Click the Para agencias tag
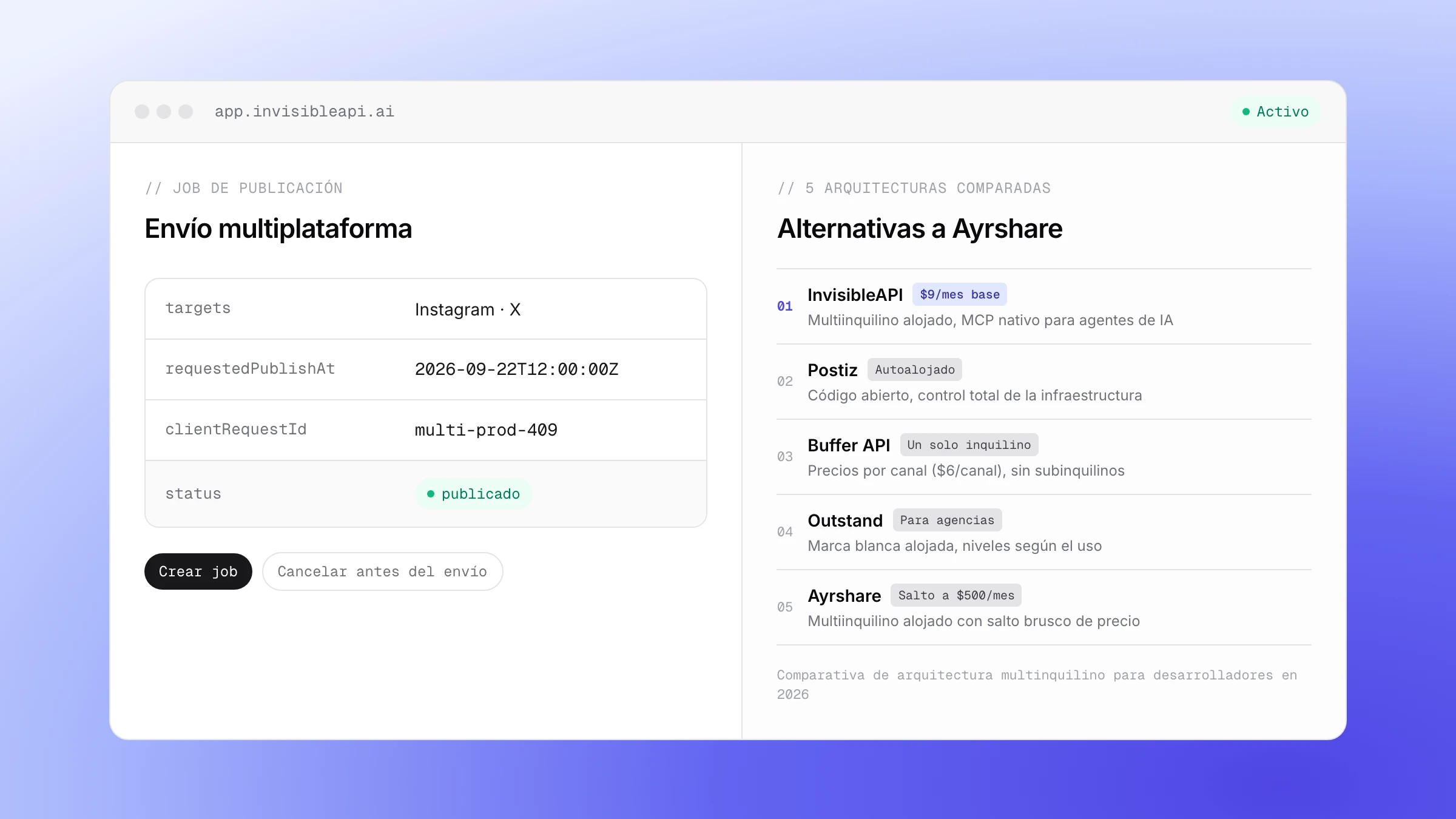Screen dimensions: 1456x819 [947, 520]
